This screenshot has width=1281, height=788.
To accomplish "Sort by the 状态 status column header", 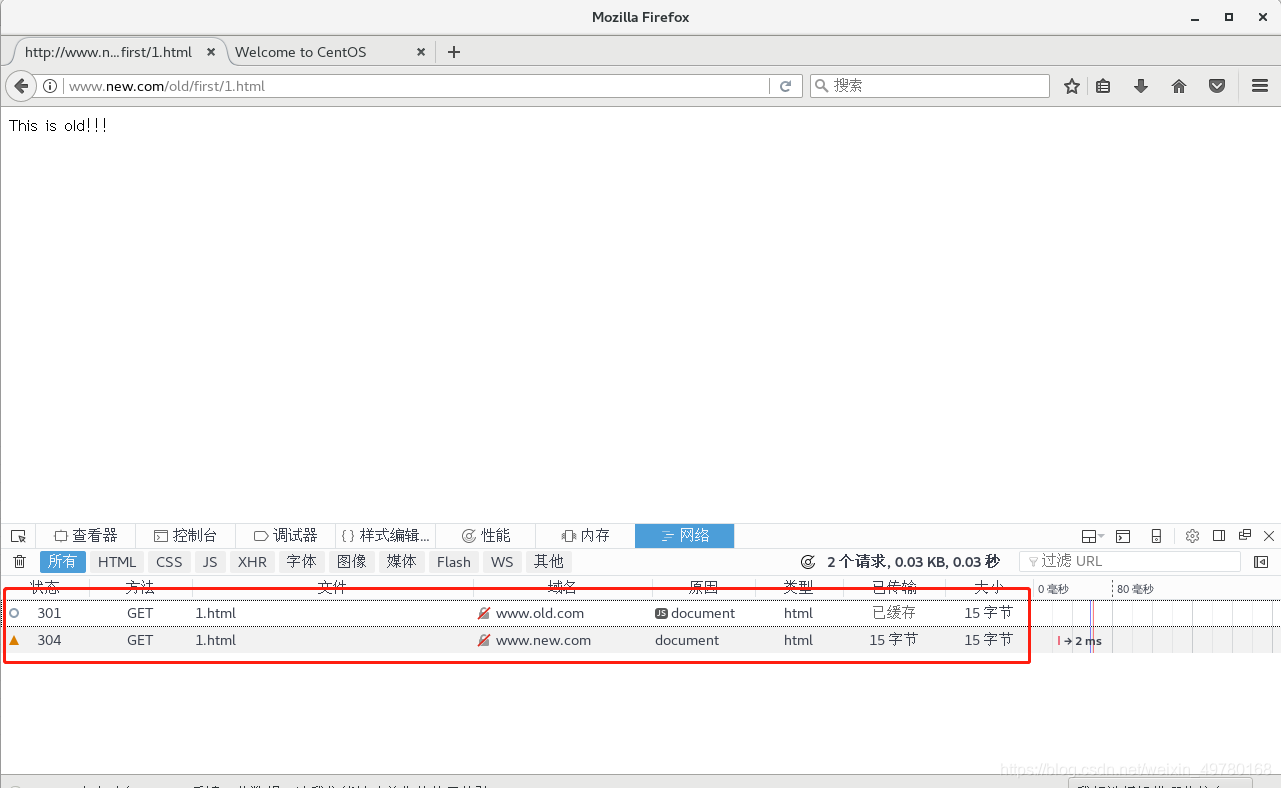I will 45,588.
